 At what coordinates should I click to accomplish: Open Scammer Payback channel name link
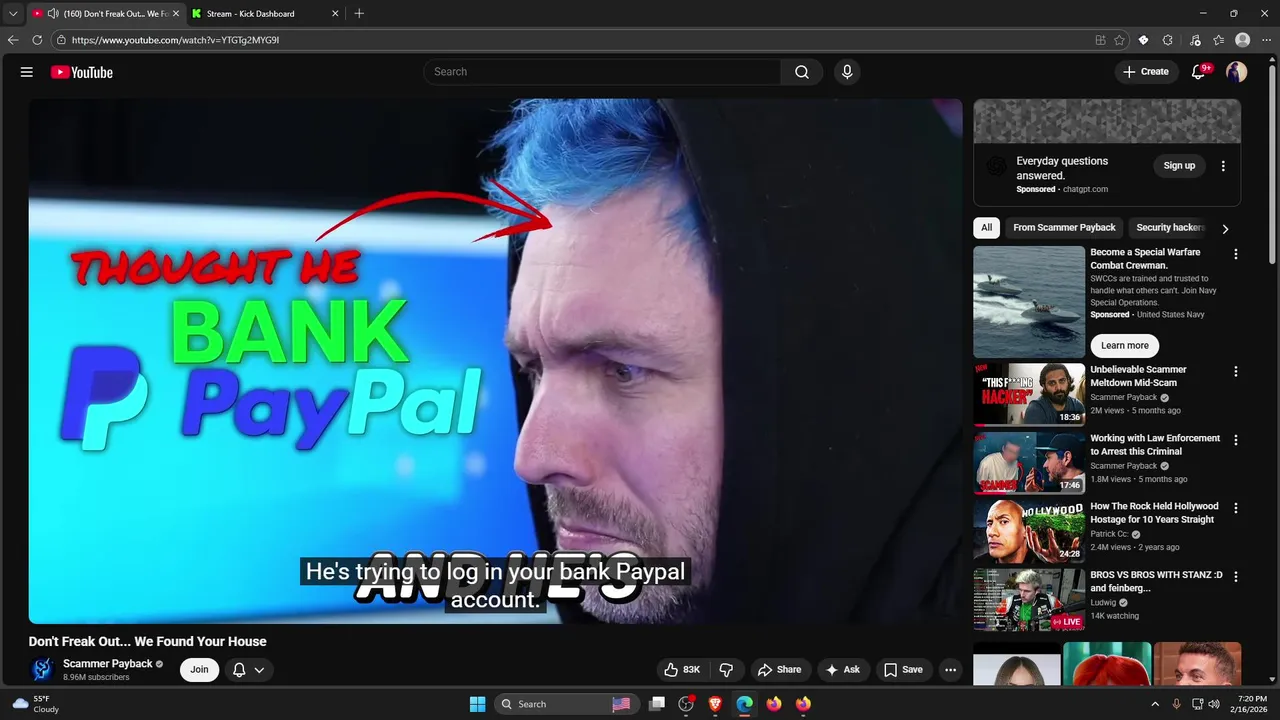pyautogui.click(x=108, y=664)
